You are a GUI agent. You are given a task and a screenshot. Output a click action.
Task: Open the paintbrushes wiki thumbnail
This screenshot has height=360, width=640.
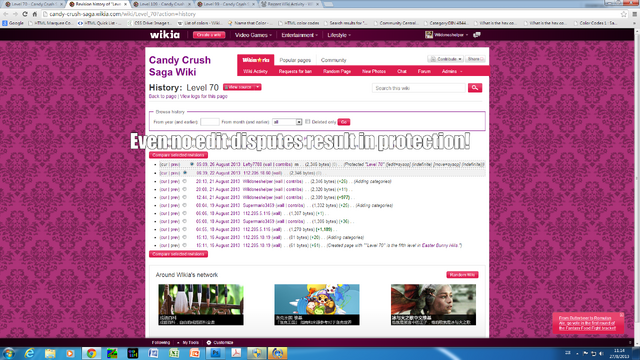201,304
